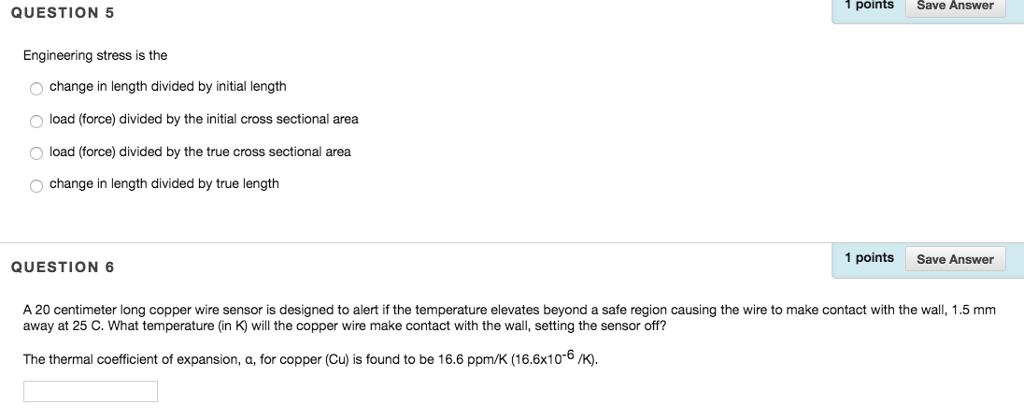Focus the Question 6 temperature answer box
The height and width of the screenshot is (420, 1024).
coord(90,391)
